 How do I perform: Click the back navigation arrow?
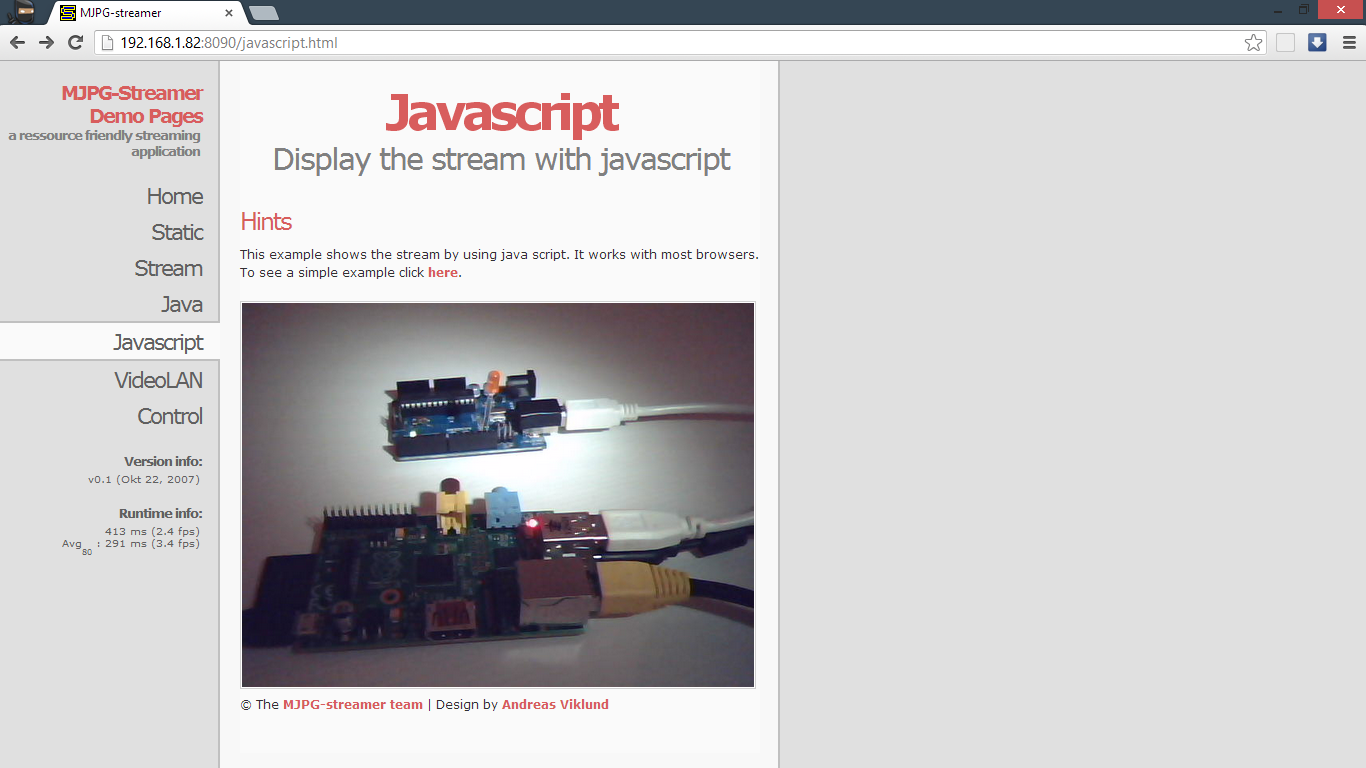[x=17, y=42]
